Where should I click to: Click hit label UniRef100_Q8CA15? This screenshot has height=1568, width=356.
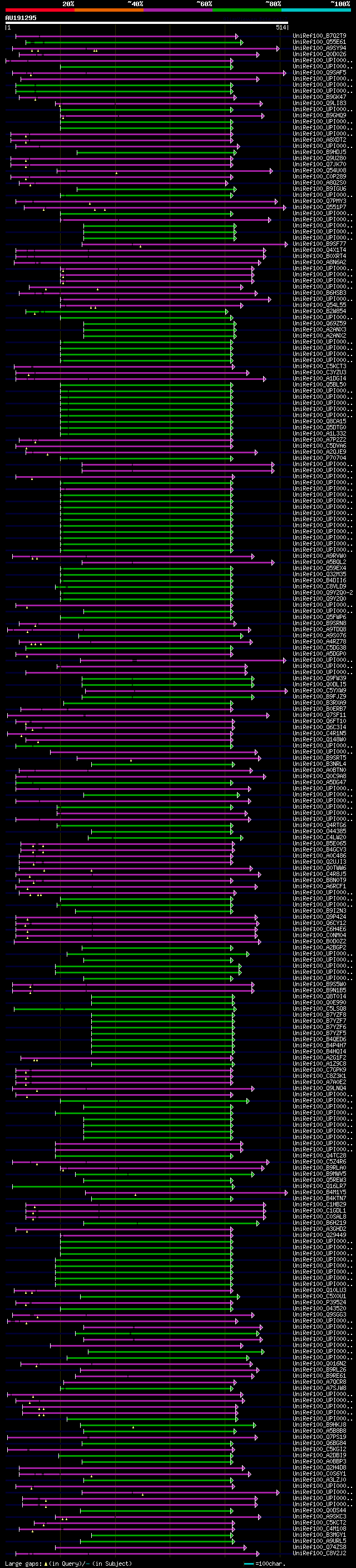[x=319, y=421]
